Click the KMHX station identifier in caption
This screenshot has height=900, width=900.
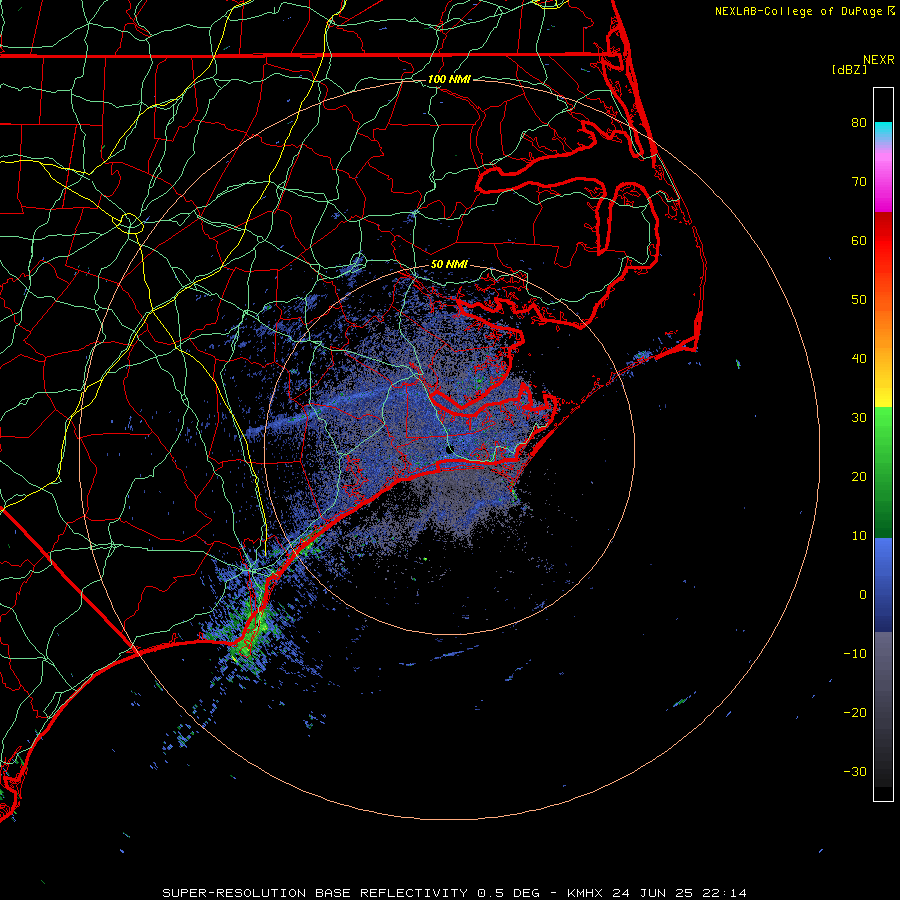(584, 893)
